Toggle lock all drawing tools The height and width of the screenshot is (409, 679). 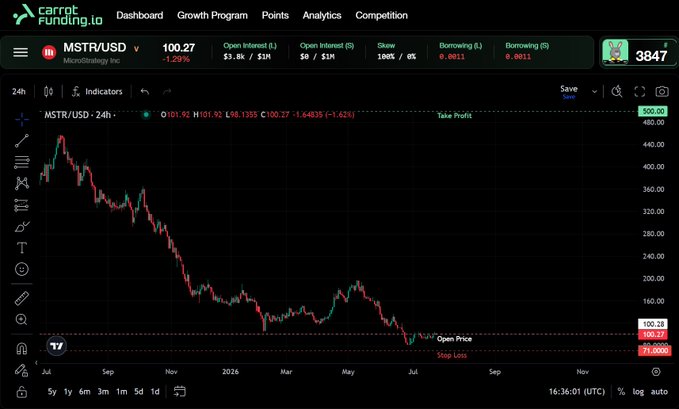(22, 392)
